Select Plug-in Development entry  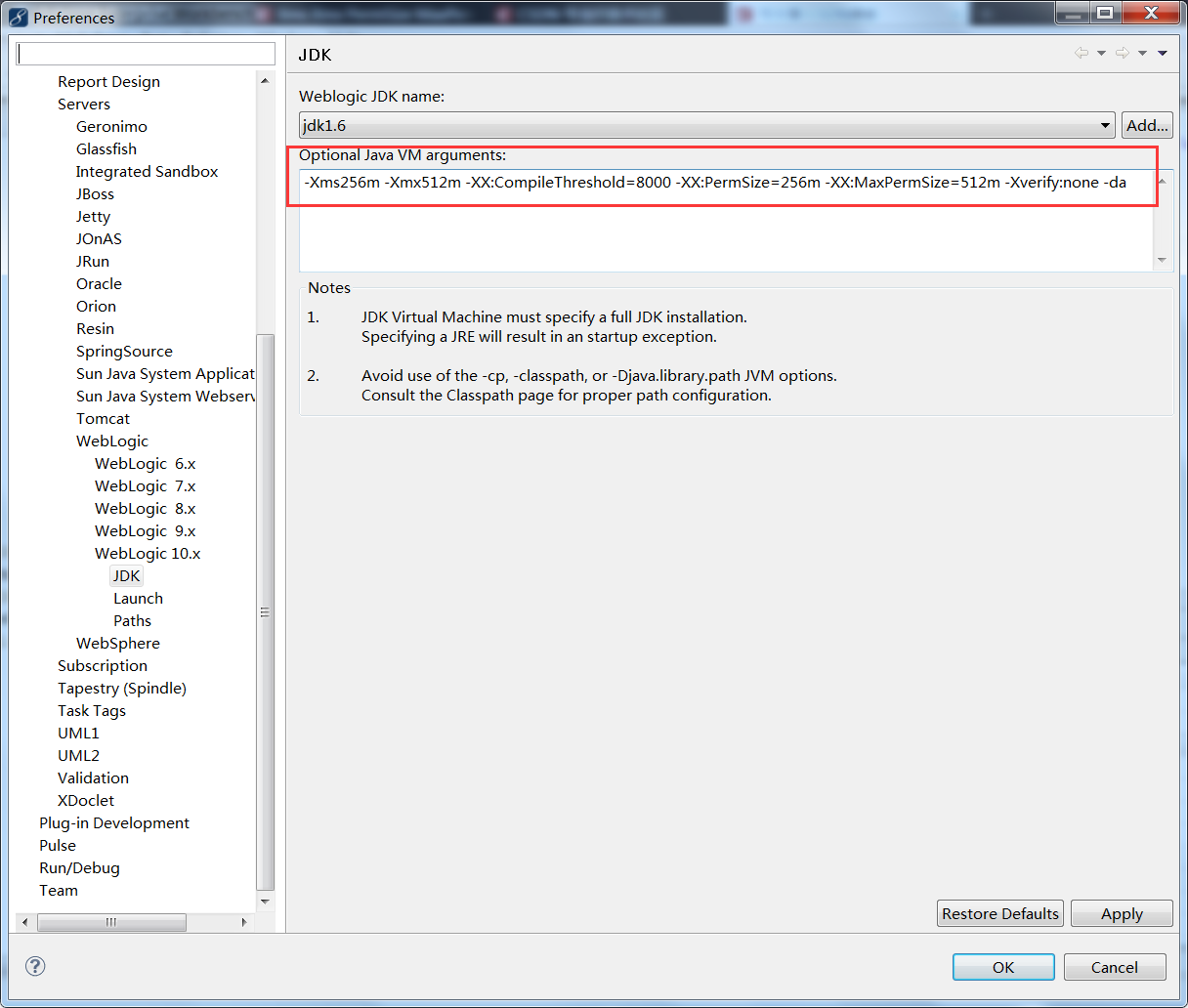[114, 823]
